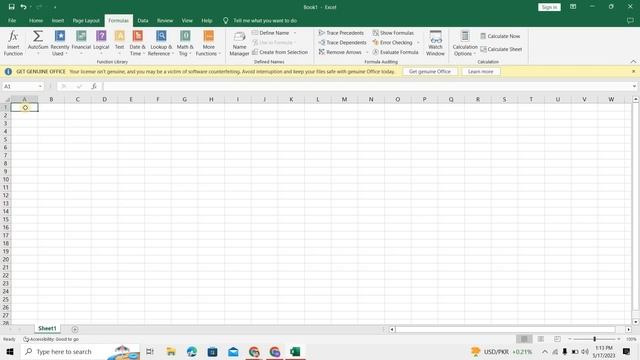The width and height of the screenshot is (640, 360).
Task: Click Trace Dependents
Action: 342,42
